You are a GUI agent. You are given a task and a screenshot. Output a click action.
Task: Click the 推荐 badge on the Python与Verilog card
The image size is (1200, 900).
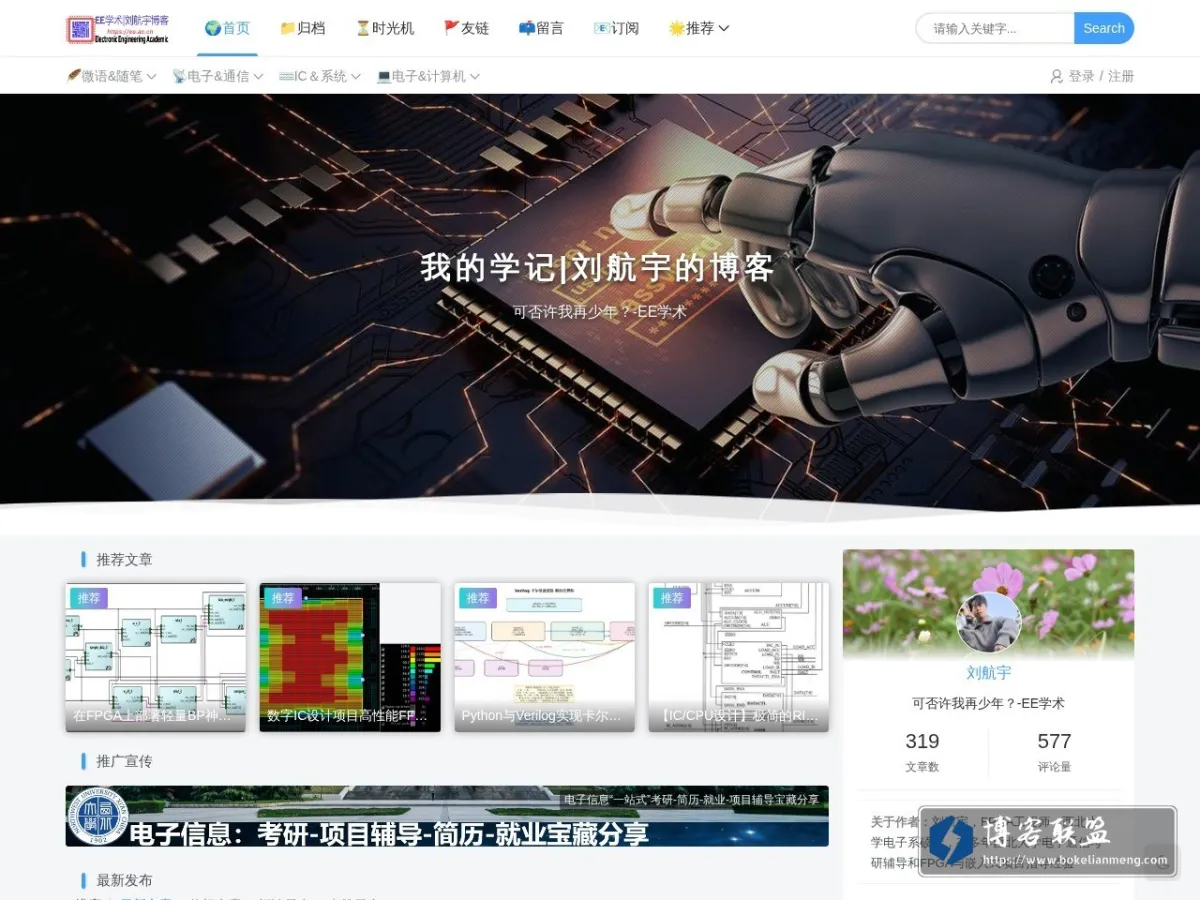[478, 598]
